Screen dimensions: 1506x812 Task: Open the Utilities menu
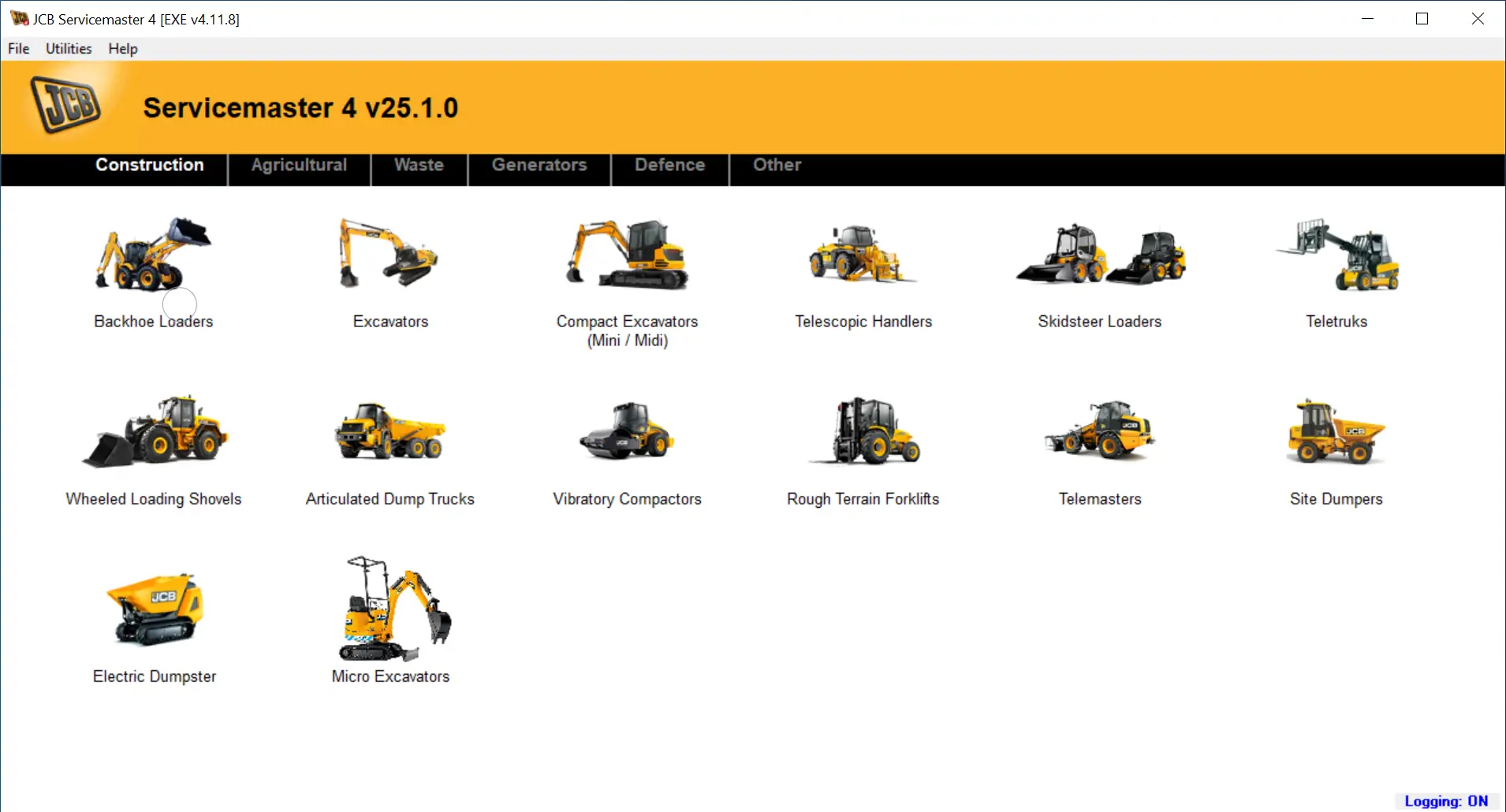pyautogui.click(x=69, y=49)
